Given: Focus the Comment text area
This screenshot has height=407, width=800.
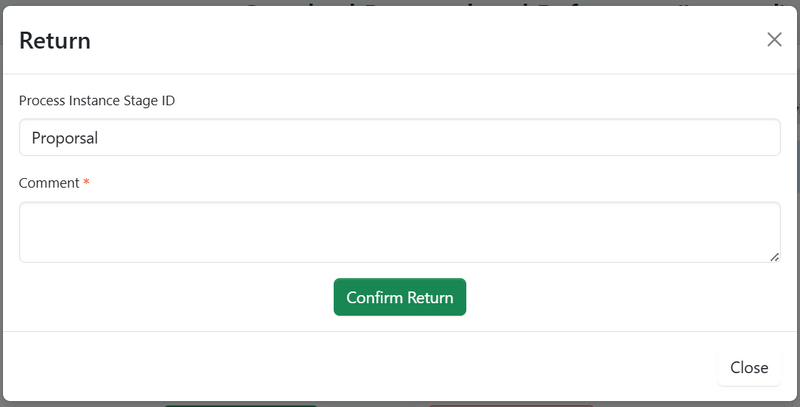Looking at the screenshot, I should pyautogui.click(x=400, y=232).
